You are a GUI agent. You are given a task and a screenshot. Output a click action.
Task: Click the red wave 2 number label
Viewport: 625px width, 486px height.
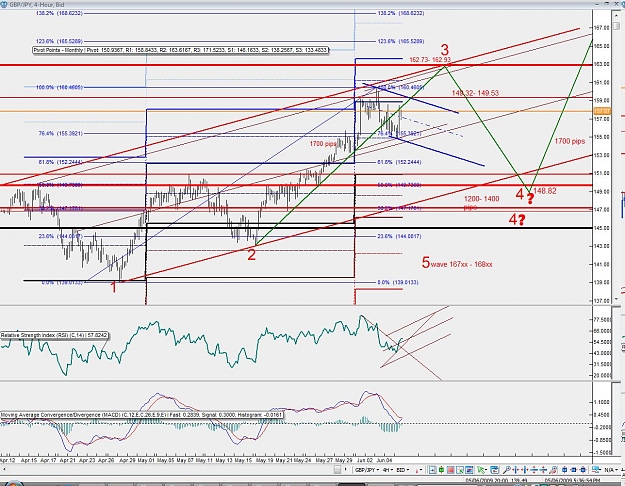252,254
